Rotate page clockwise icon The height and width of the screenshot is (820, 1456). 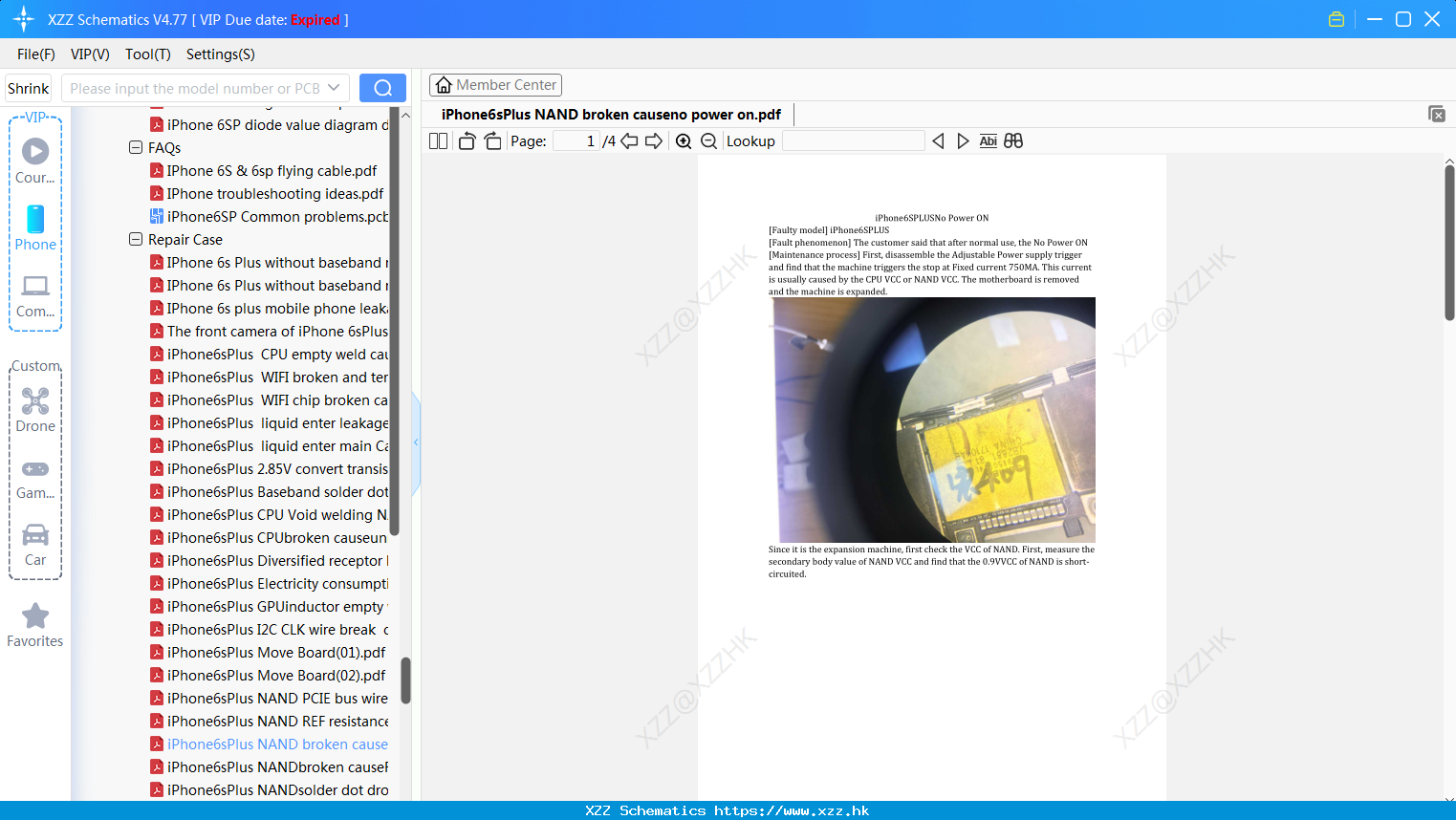[492, 140]
